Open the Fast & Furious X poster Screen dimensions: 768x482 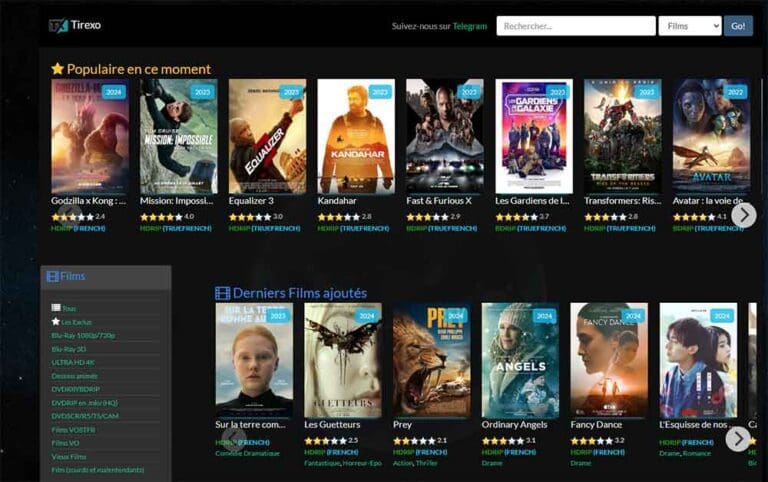(445, 136)
